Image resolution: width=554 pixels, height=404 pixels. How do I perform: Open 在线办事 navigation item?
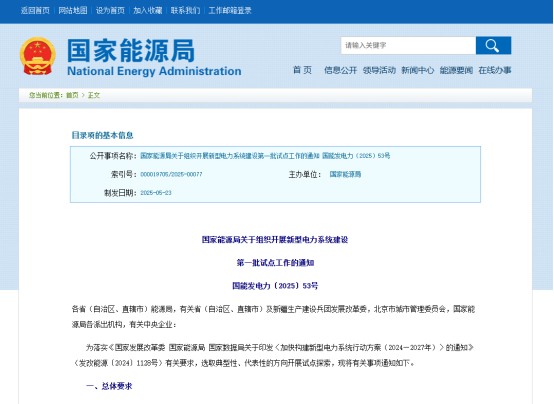point(495,70)
